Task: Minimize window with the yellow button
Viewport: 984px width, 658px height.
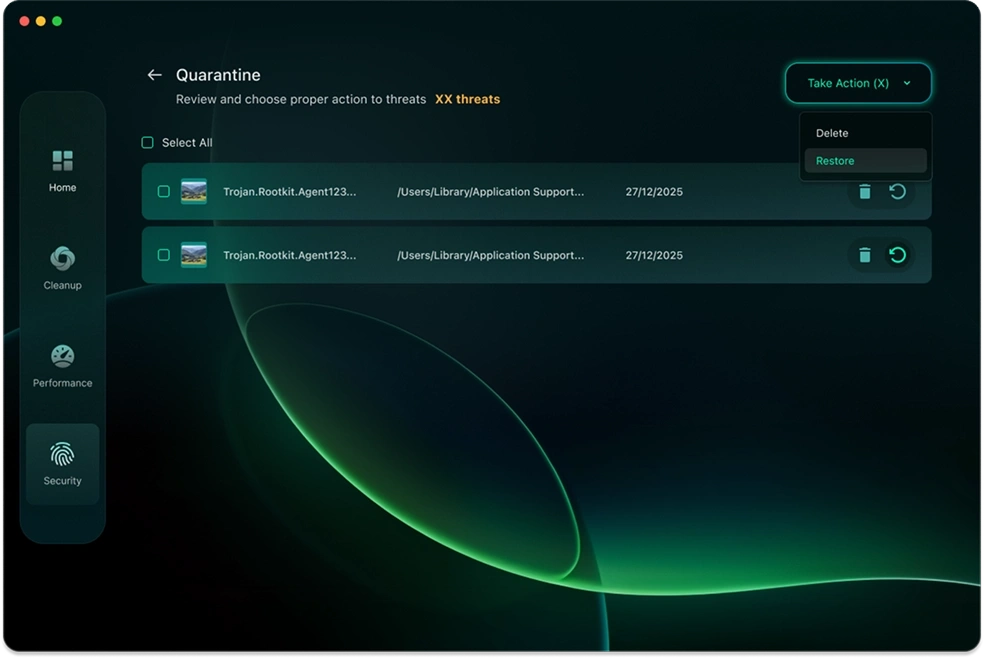Action: pyautogui.click(x=41, y=21)
